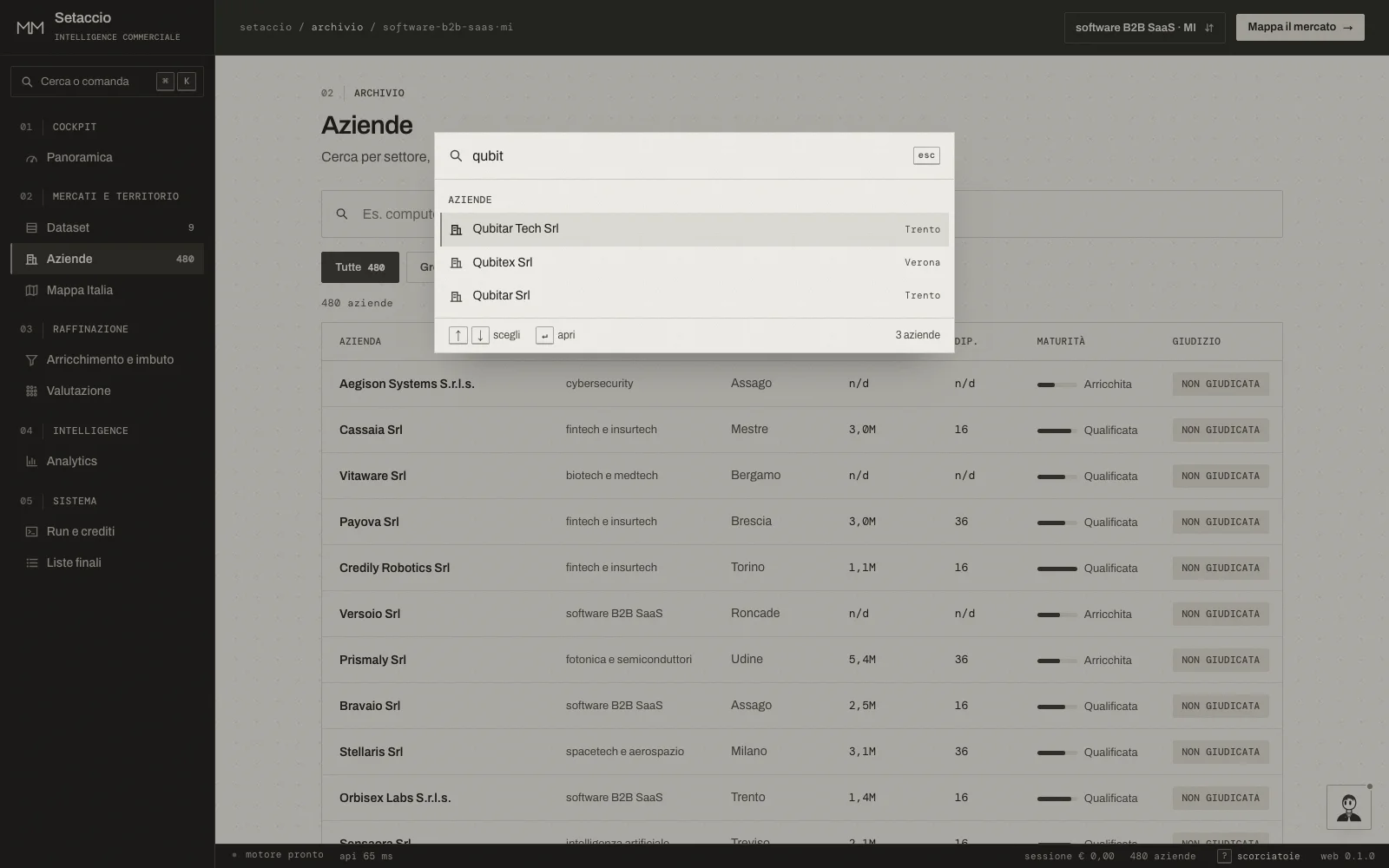This screenshot has width=1389, height=868.
Task: Click the Liste finali list icon
Action: click(x=31, y=563)
